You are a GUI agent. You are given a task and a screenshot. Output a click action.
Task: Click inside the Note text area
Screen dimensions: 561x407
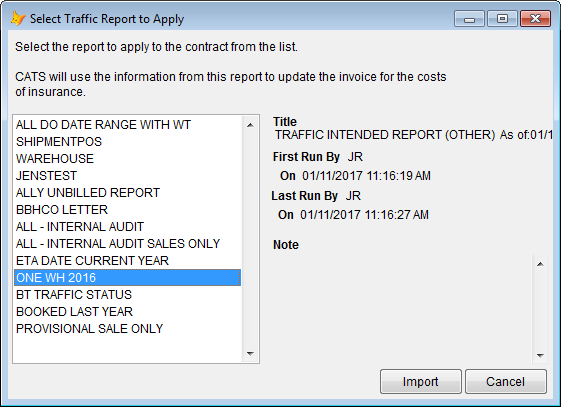403,309
